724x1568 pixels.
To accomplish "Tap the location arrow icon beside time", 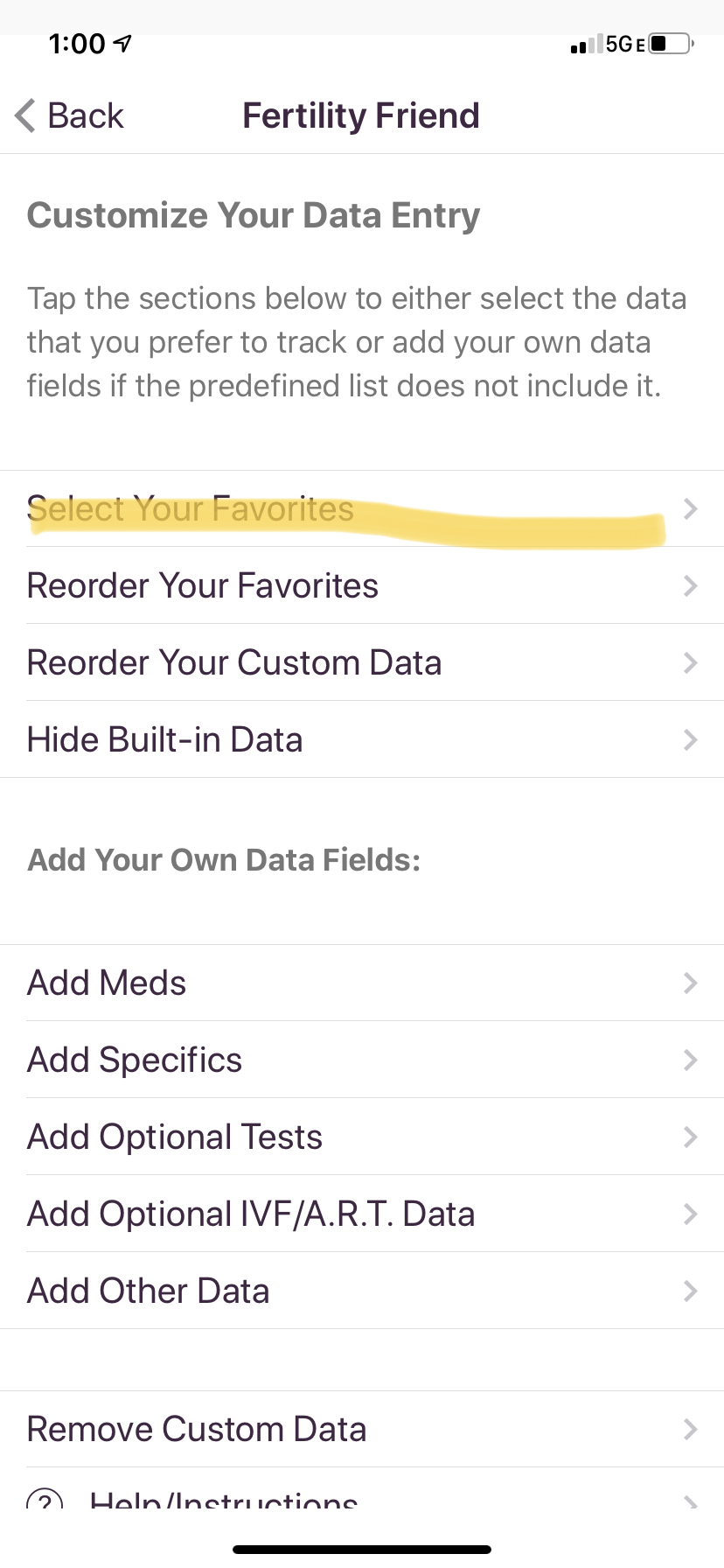I will pyautogui.click(x=123, y=43).
